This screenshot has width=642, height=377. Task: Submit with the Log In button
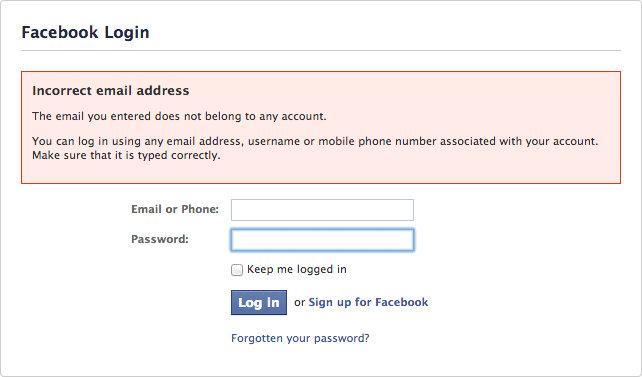pos(259,303)
